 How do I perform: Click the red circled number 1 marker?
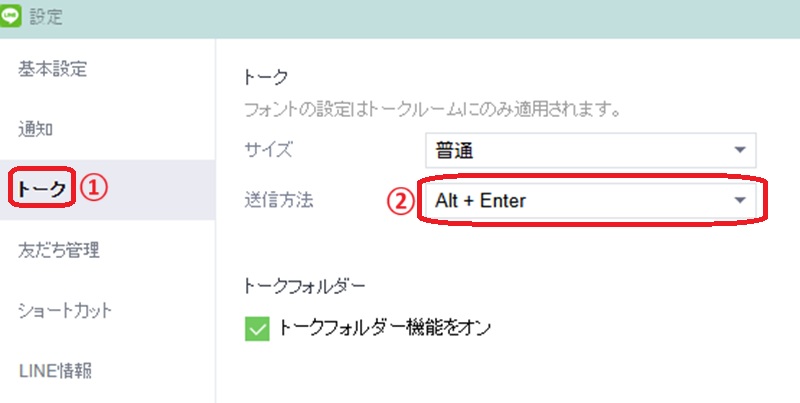[x=94, y=188]
